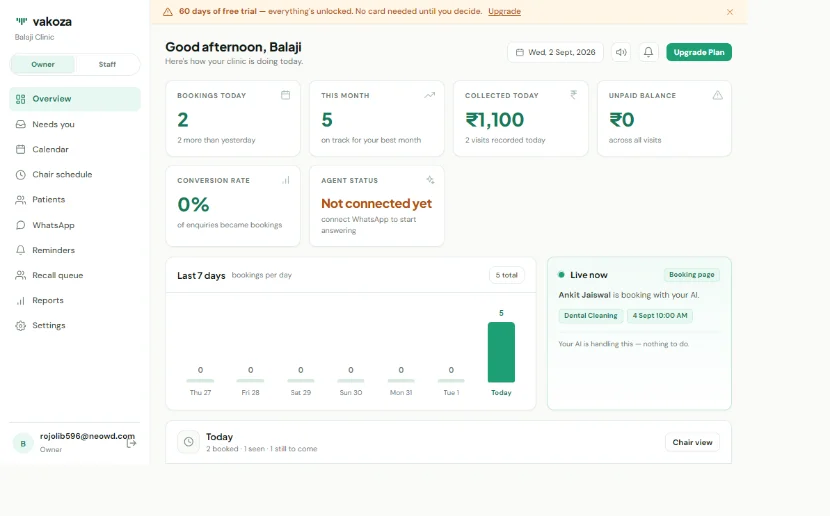830x516 pixels.
Task: Open the Wed, 2 Sept, 2026 date picker
Action: [x=555, y=52]
